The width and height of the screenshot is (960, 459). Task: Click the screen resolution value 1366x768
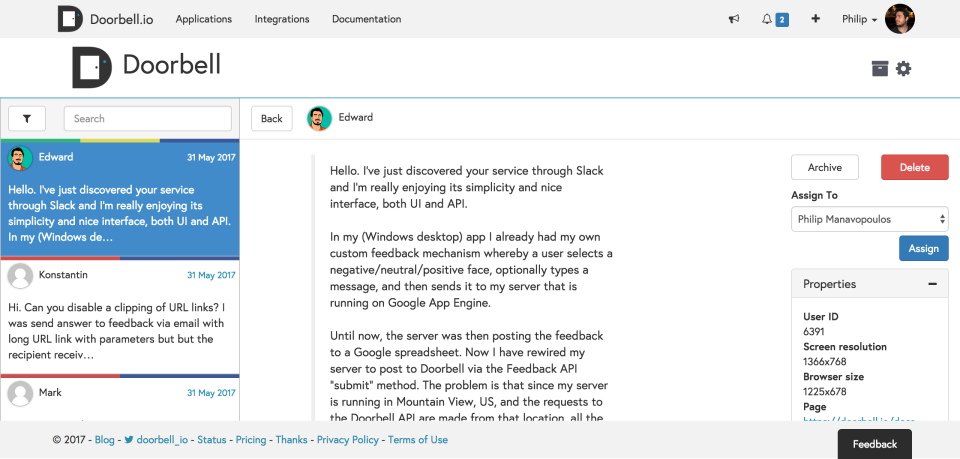pyautogui.click(x=825, y=362)
